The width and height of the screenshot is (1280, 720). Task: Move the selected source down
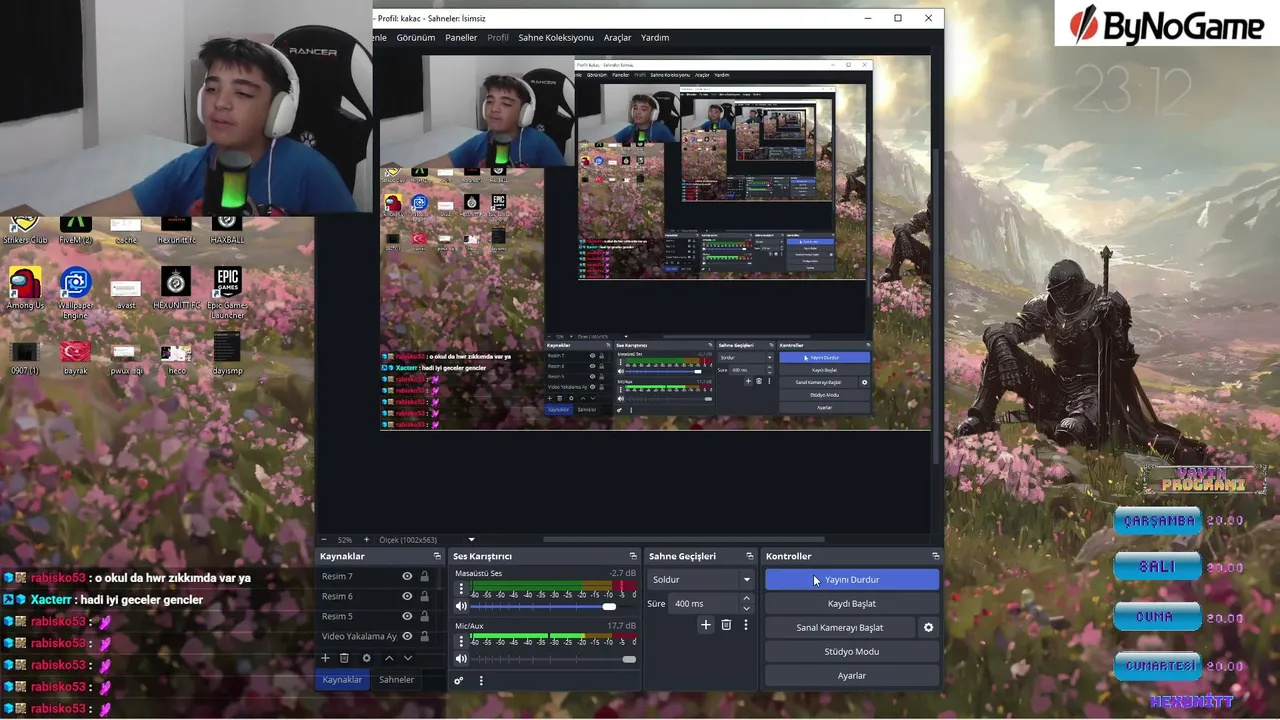coord(407,658)
